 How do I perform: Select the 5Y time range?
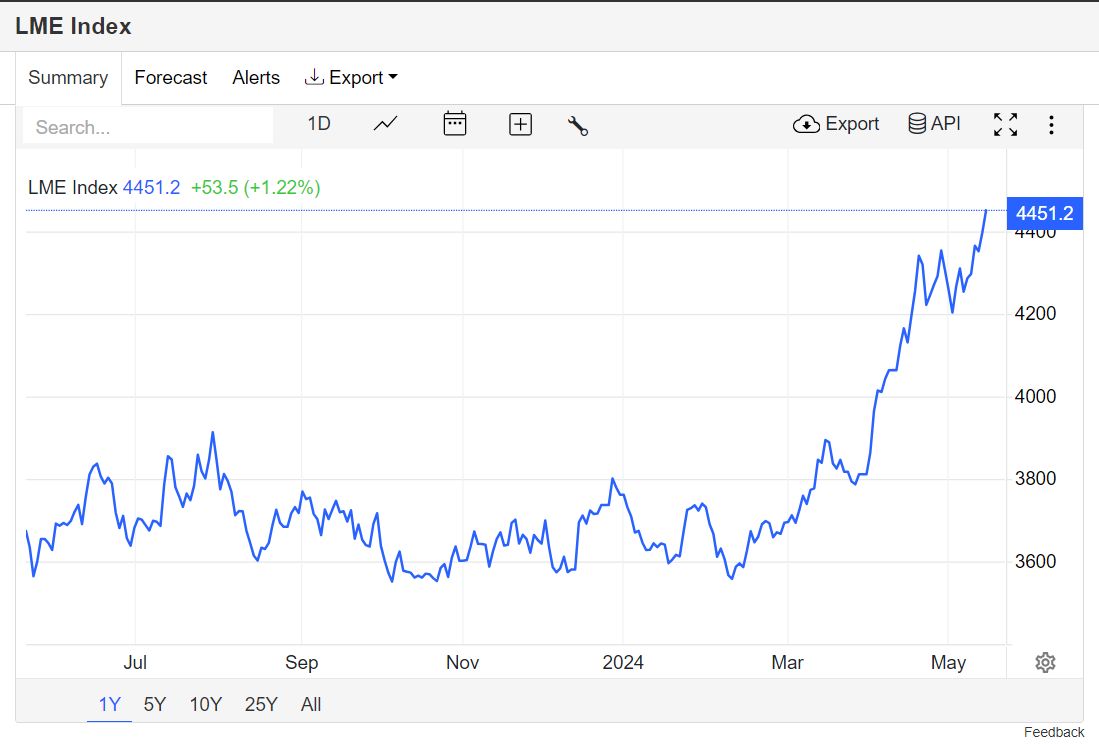pyautogui.click(x=155, y=704)
